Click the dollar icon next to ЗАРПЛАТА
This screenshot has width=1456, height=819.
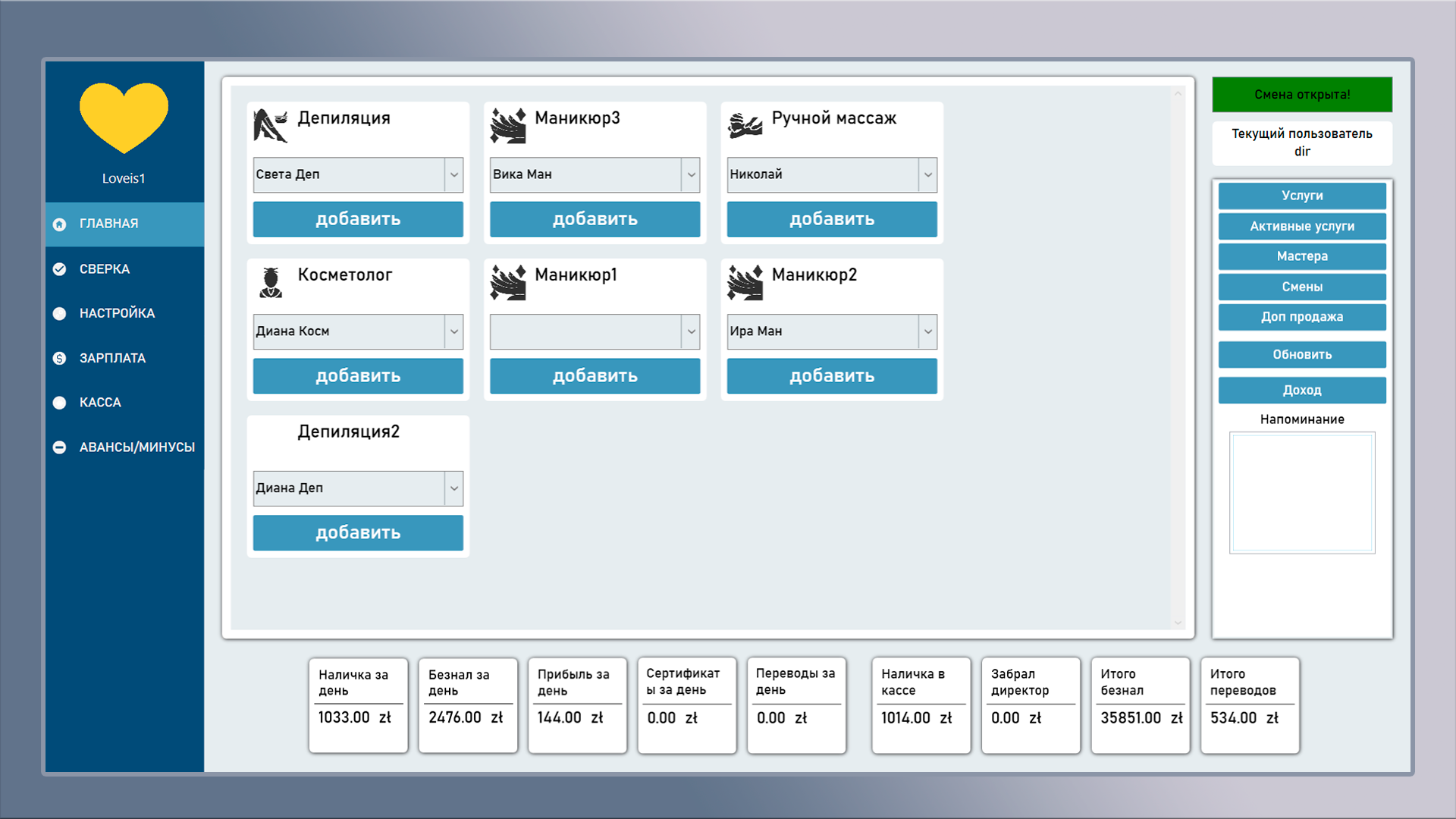(x=60, y=357)
